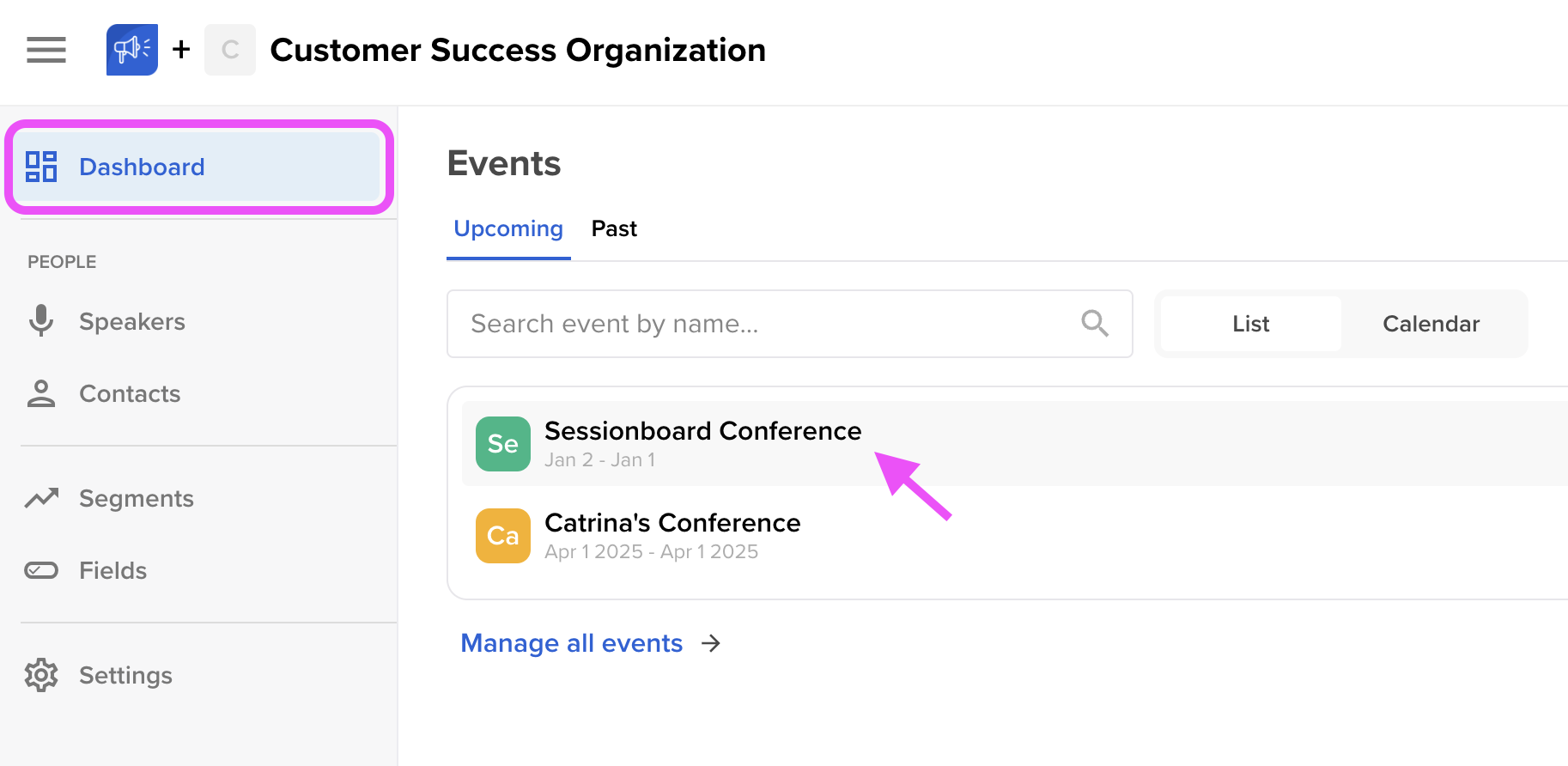The width and height of the screenshot is (1568, 766).
Task: Open the Catrina's Conference event
Action: coord(672,523)
